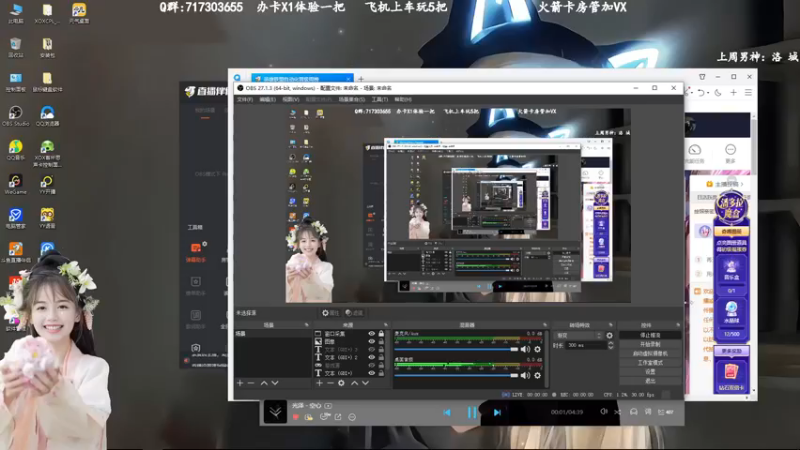
Task: Click the 退出 exit button in OBS
Action: point(650,381)
